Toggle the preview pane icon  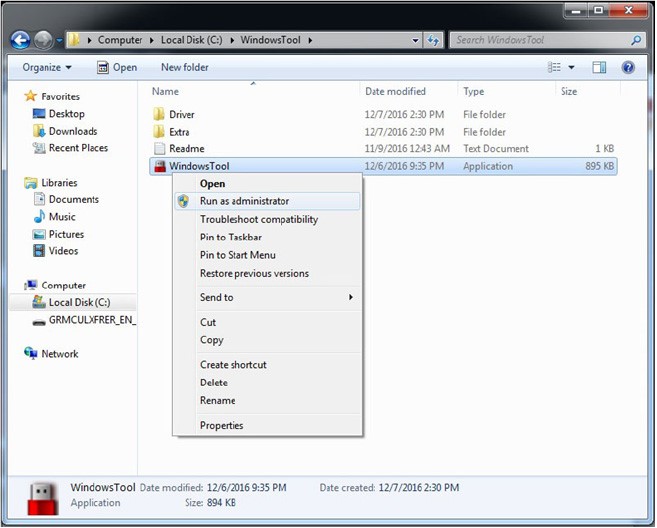(599, 67)
